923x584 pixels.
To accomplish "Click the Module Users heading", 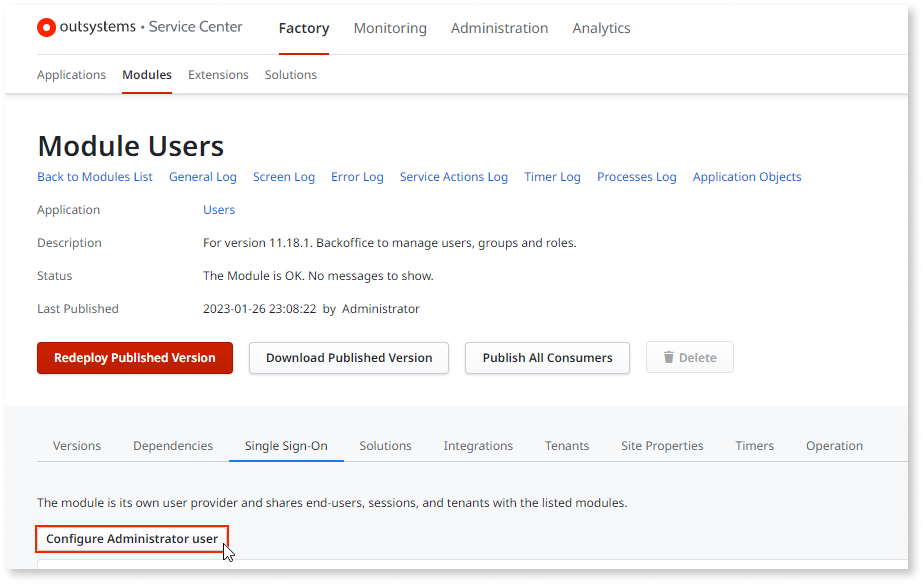I will pos(131,146).
